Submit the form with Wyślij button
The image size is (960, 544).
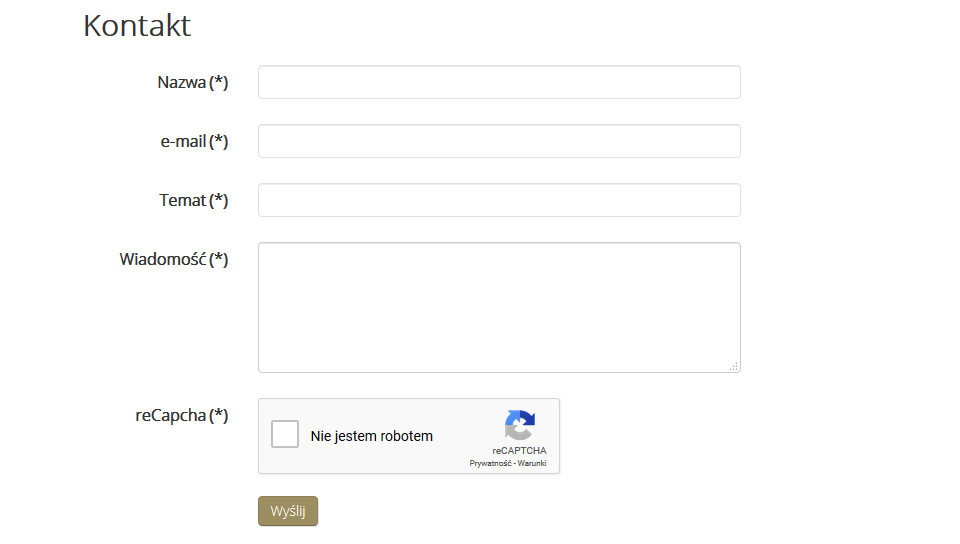(x=288, y=511)
